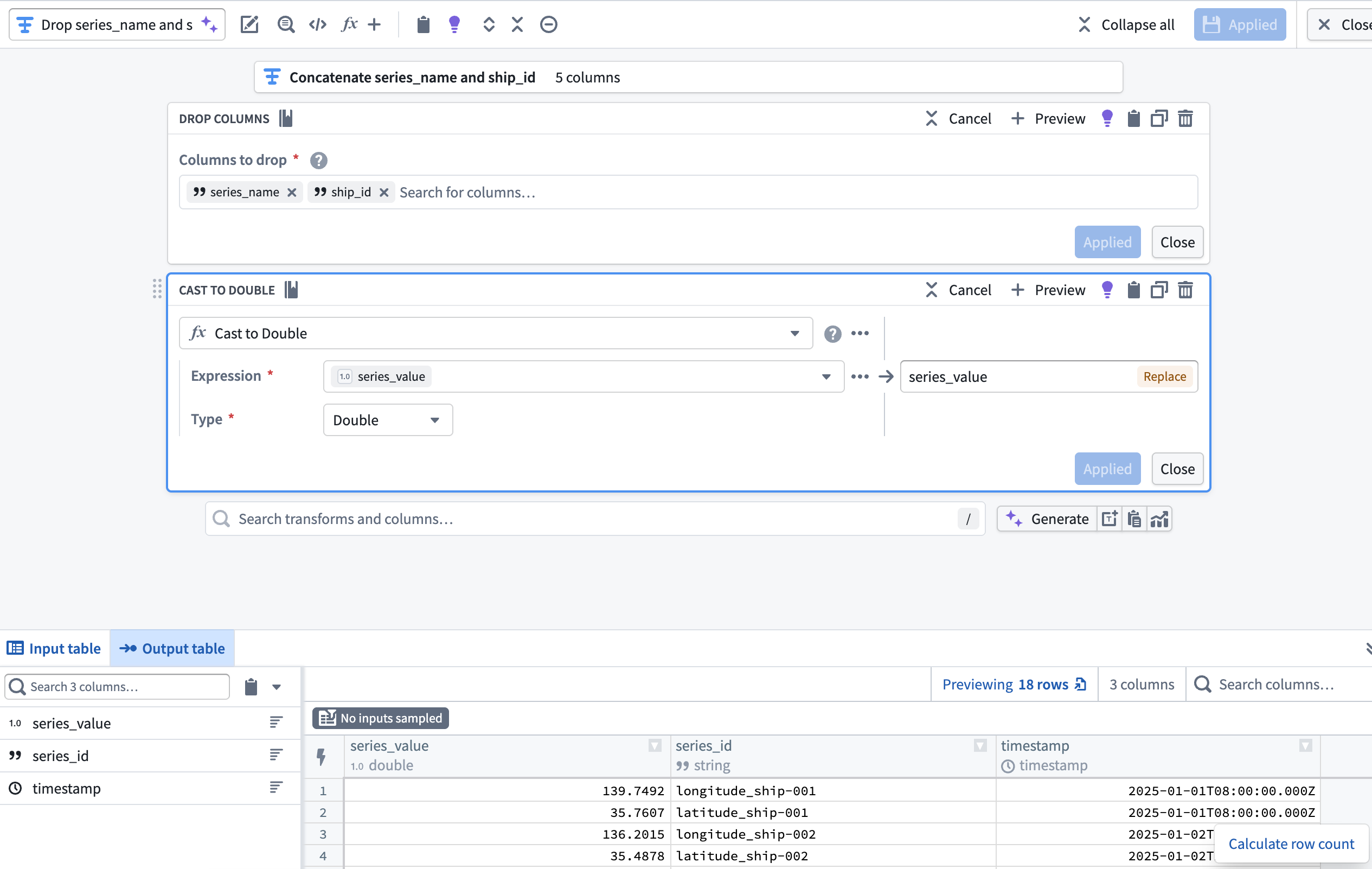Image resolution: width=1372 pixels, height=869 pixels.
Task: Open suggestions via the purple lightbulb icon
Action: point(454,24)
